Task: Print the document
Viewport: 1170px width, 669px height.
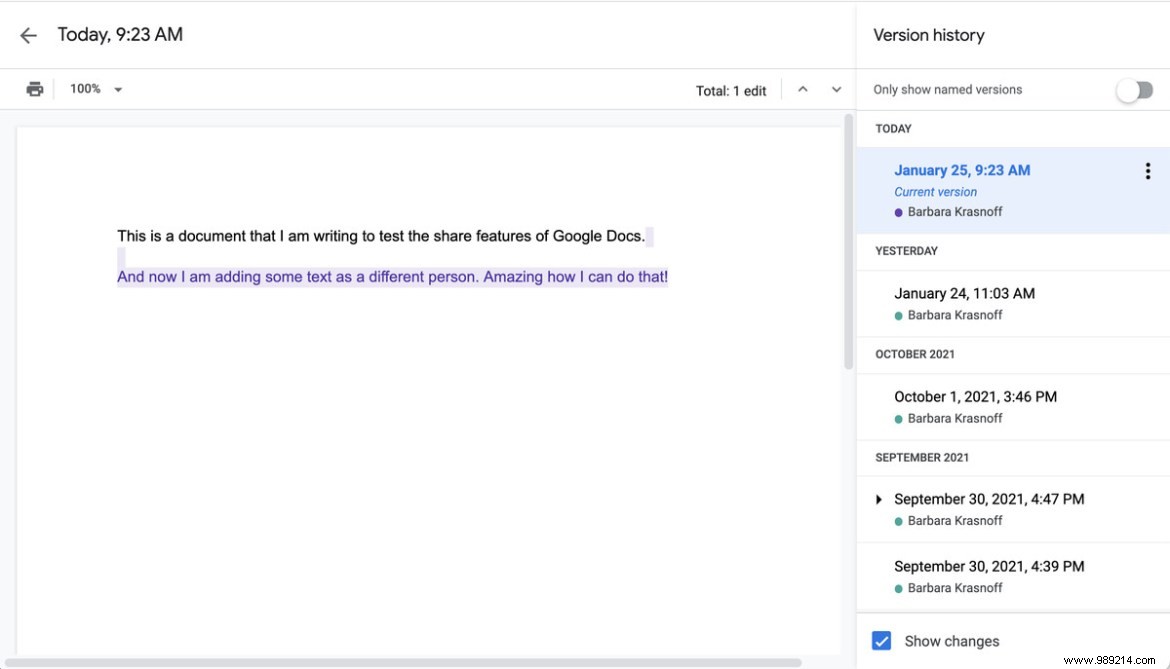Action: click(35, 88)
